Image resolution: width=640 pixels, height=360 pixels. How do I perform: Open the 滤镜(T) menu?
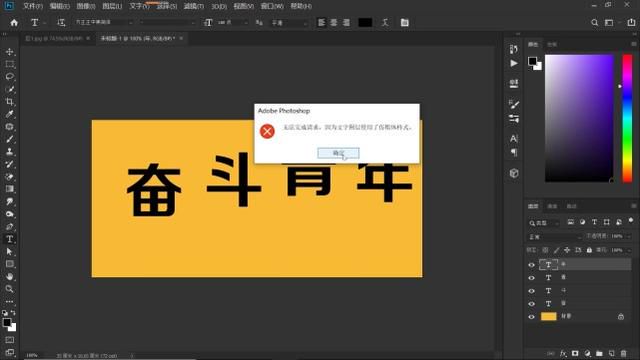[193, 7]
